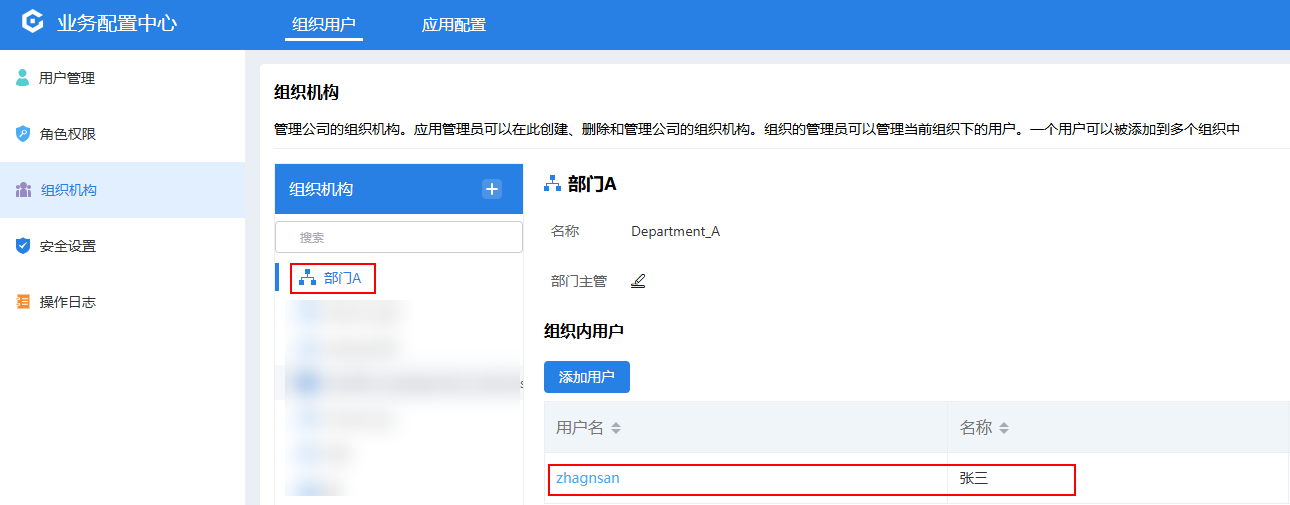This screenshot has width=1290, height=505.
Task: Open the 应用配置 tab
Action: click(454, 24)
